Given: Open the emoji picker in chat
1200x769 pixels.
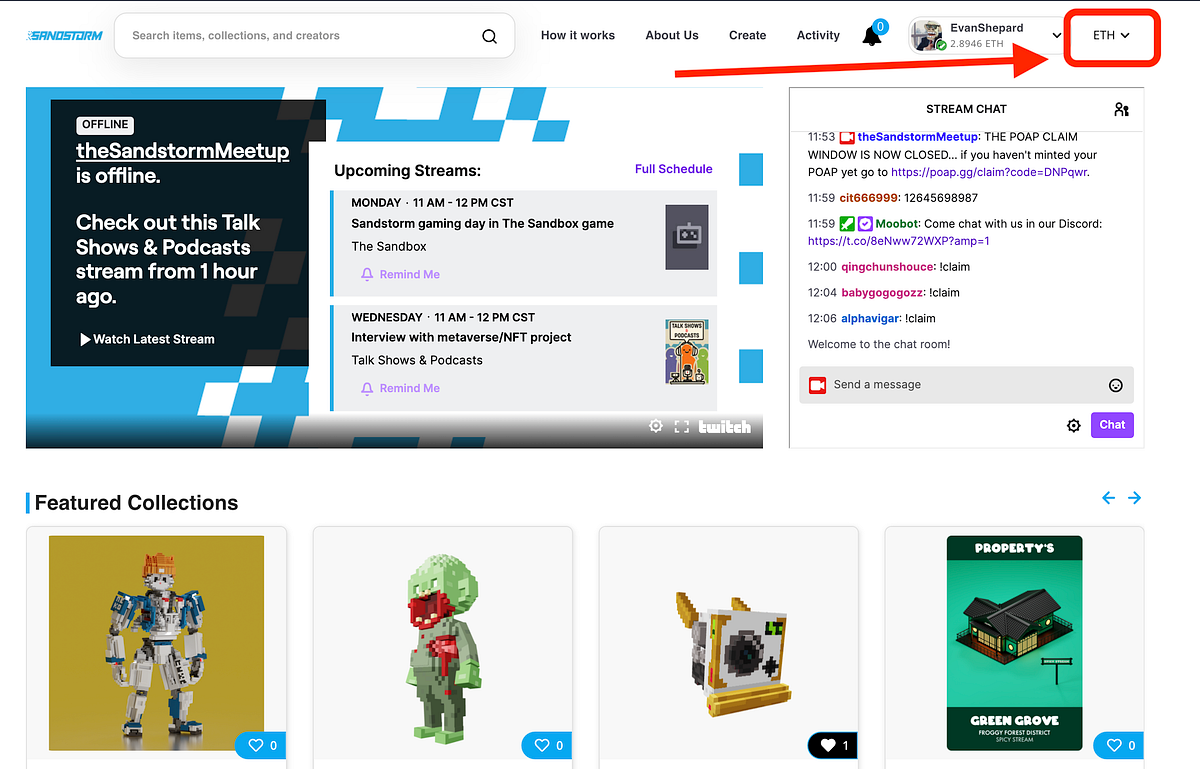Looking at the screenshot, I should tap(1116, 385).
